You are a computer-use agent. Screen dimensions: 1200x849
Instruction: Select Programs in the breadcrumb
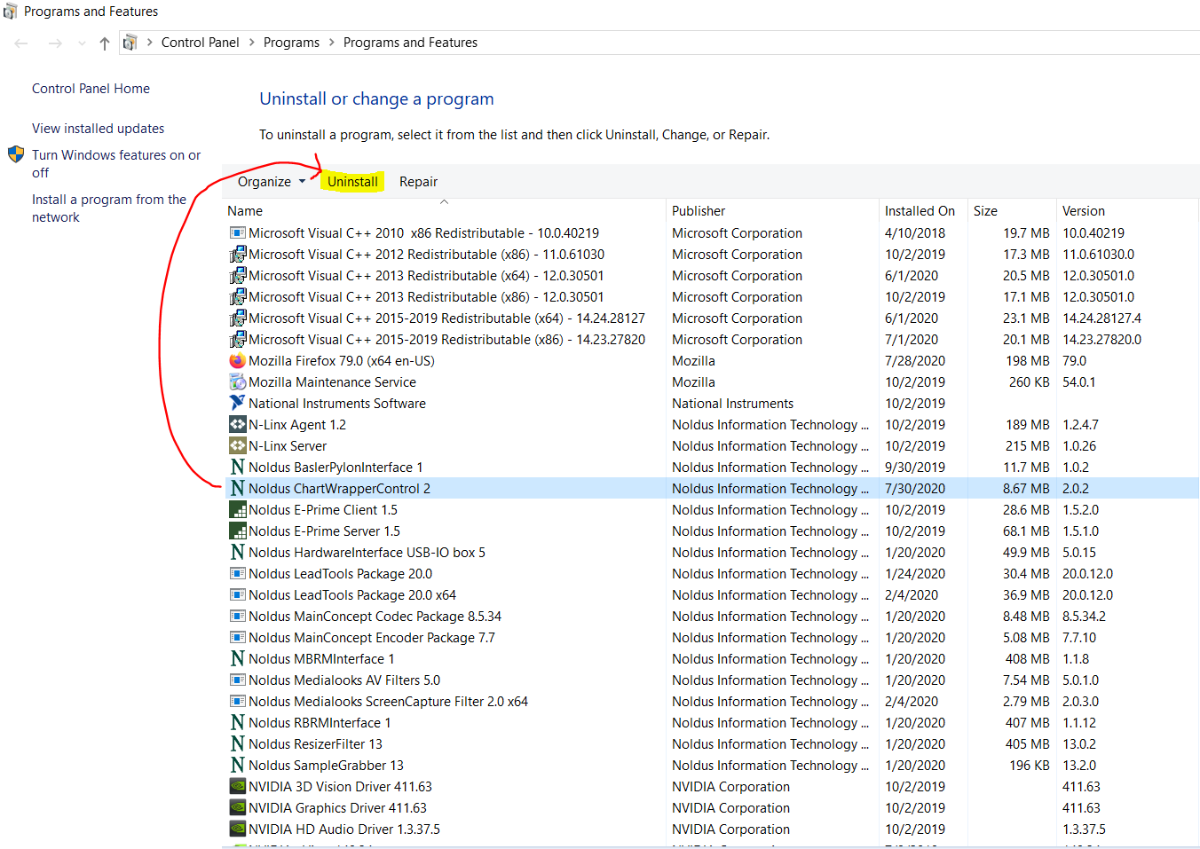(291, 43)
